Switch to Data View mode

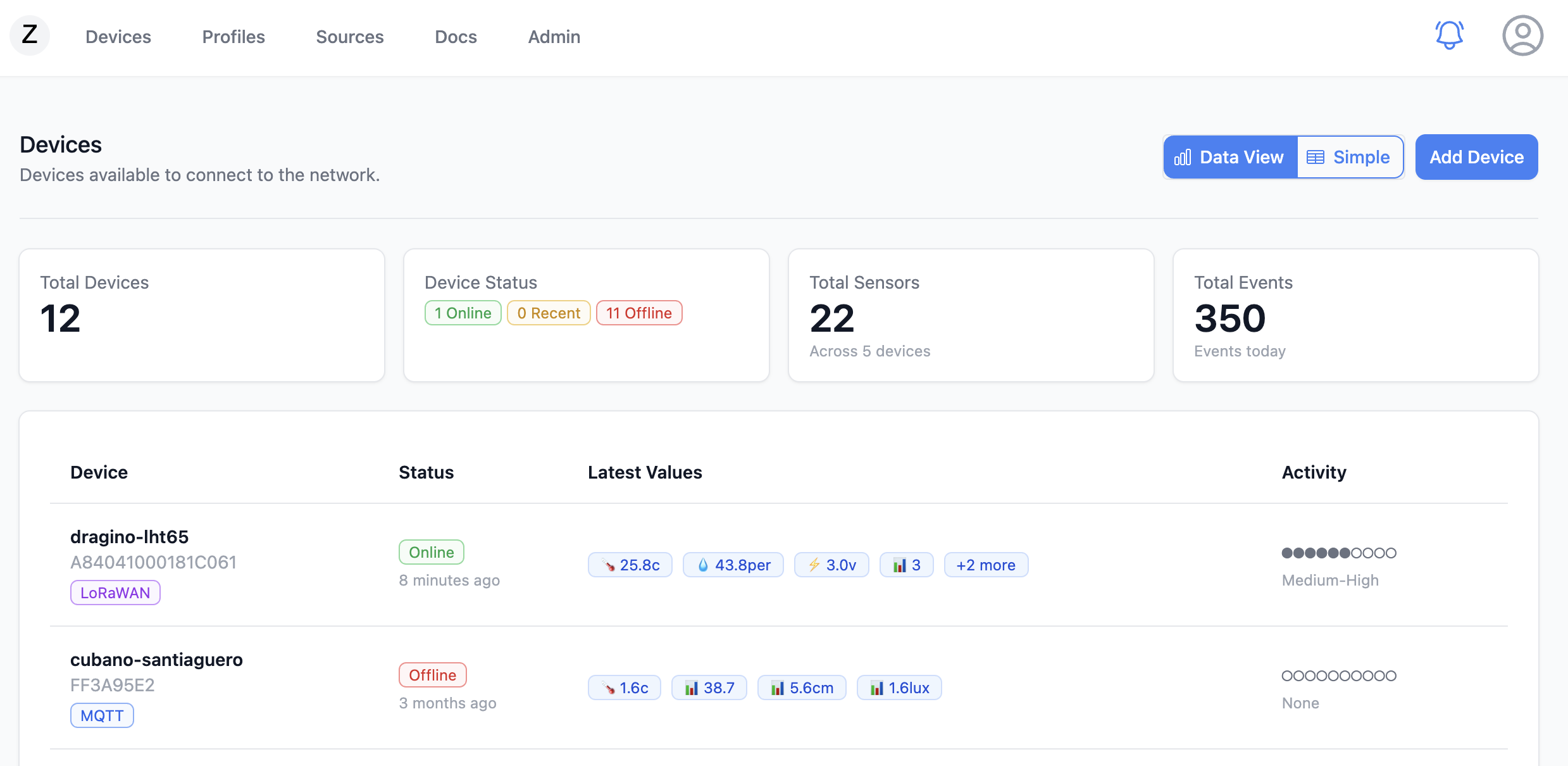(x=1230, y=157)
